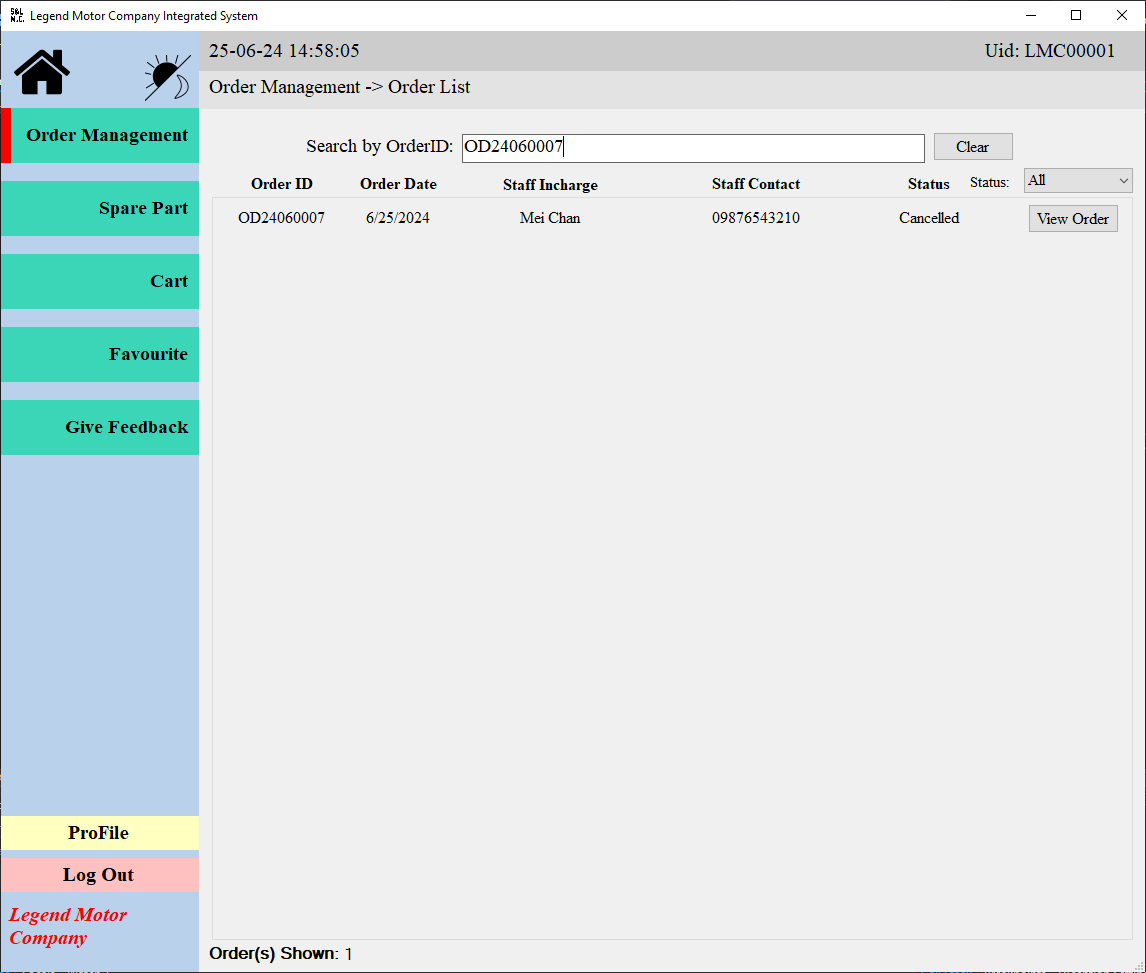Click the Cancelled status of the order
Image resolution: width=1146 pixels, height=973 pixels.
(928, 218)
